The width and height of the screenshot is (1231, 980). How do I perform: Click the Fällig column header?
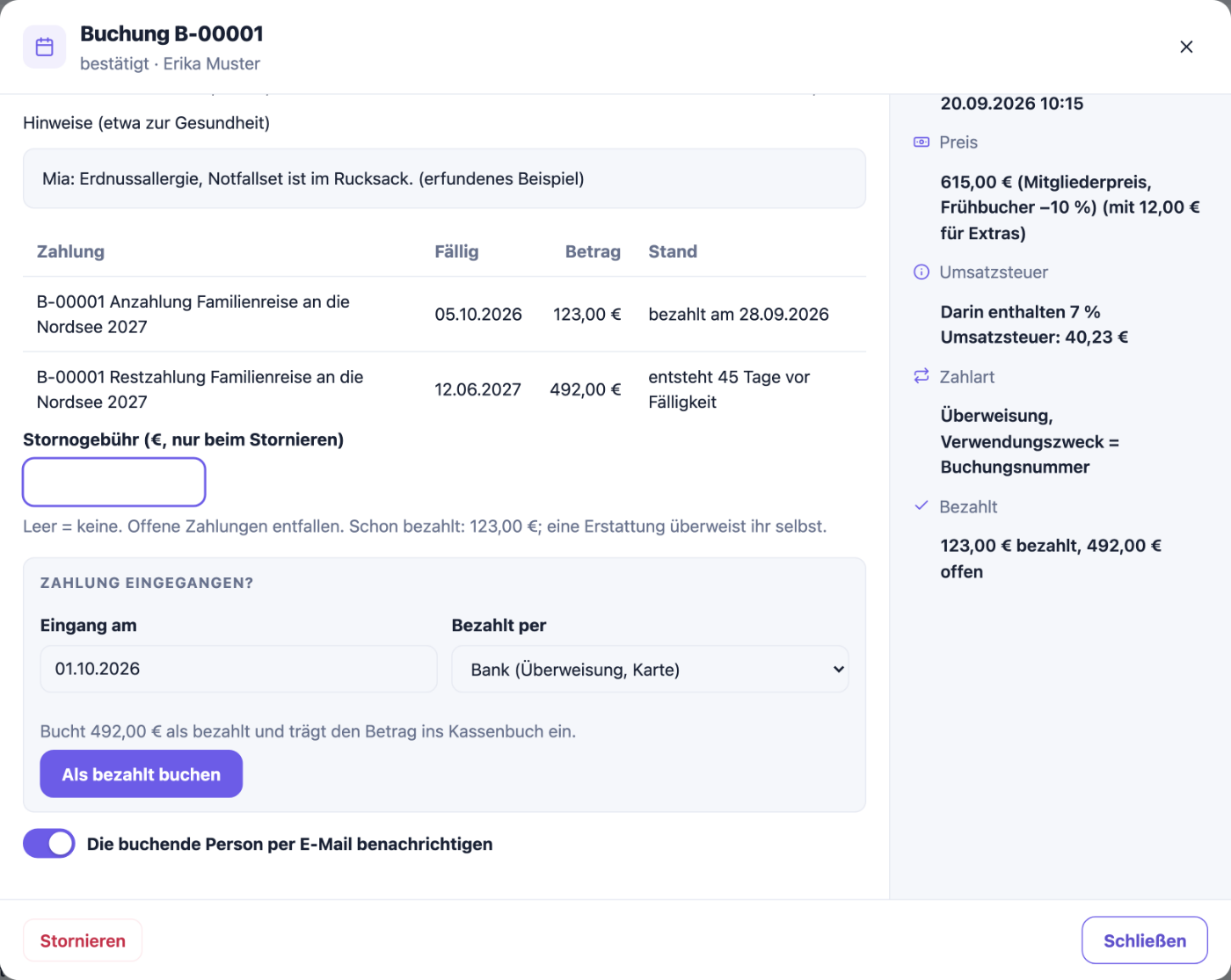(x=456, y=251)
